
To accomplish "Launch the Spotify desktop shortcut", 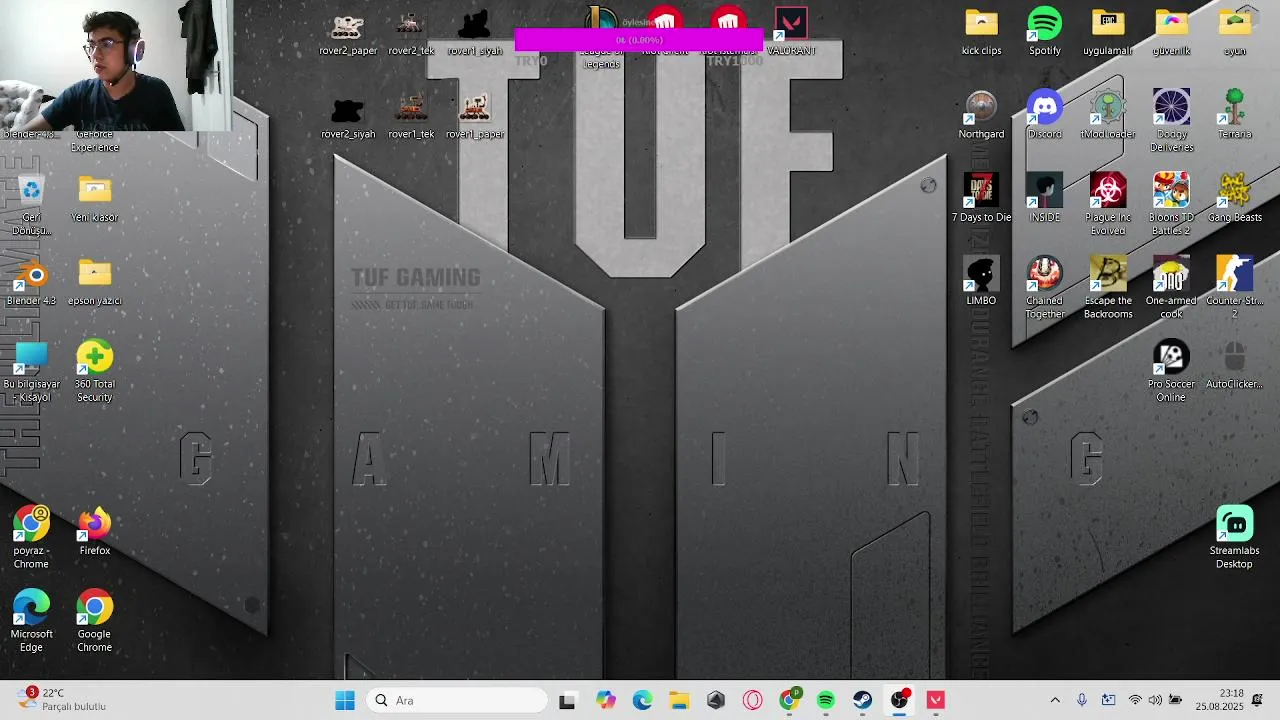I will point(1045,32).
